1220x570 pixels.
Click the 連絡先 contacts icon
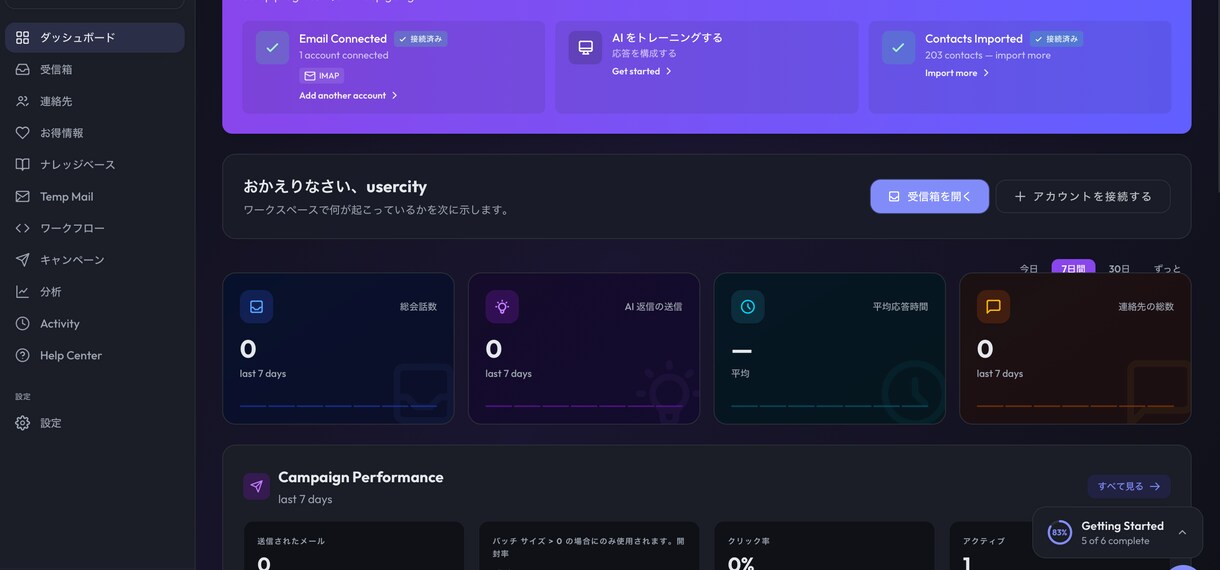(x=22, y=101)
